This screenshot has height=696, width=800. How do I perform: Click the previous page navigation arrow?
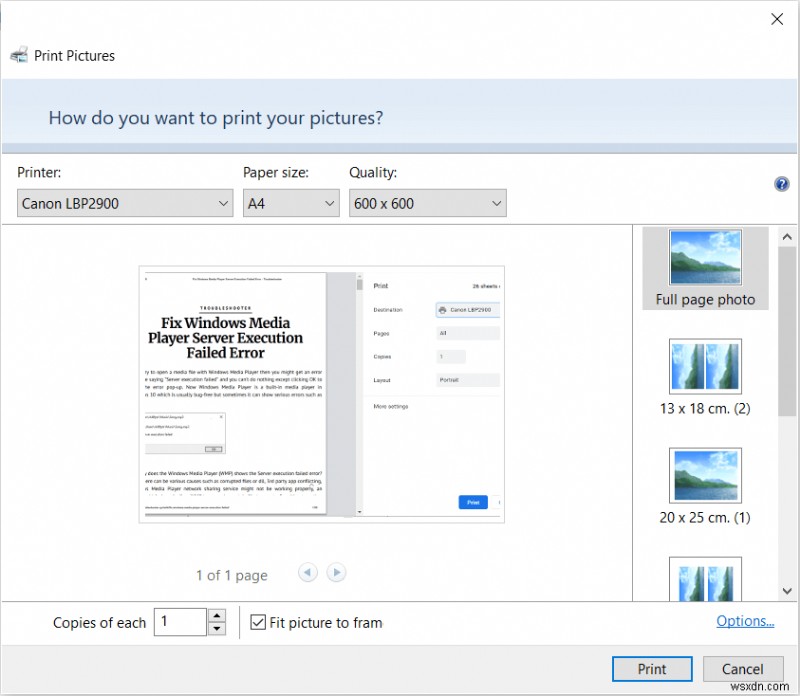click(x=308, y=571)
